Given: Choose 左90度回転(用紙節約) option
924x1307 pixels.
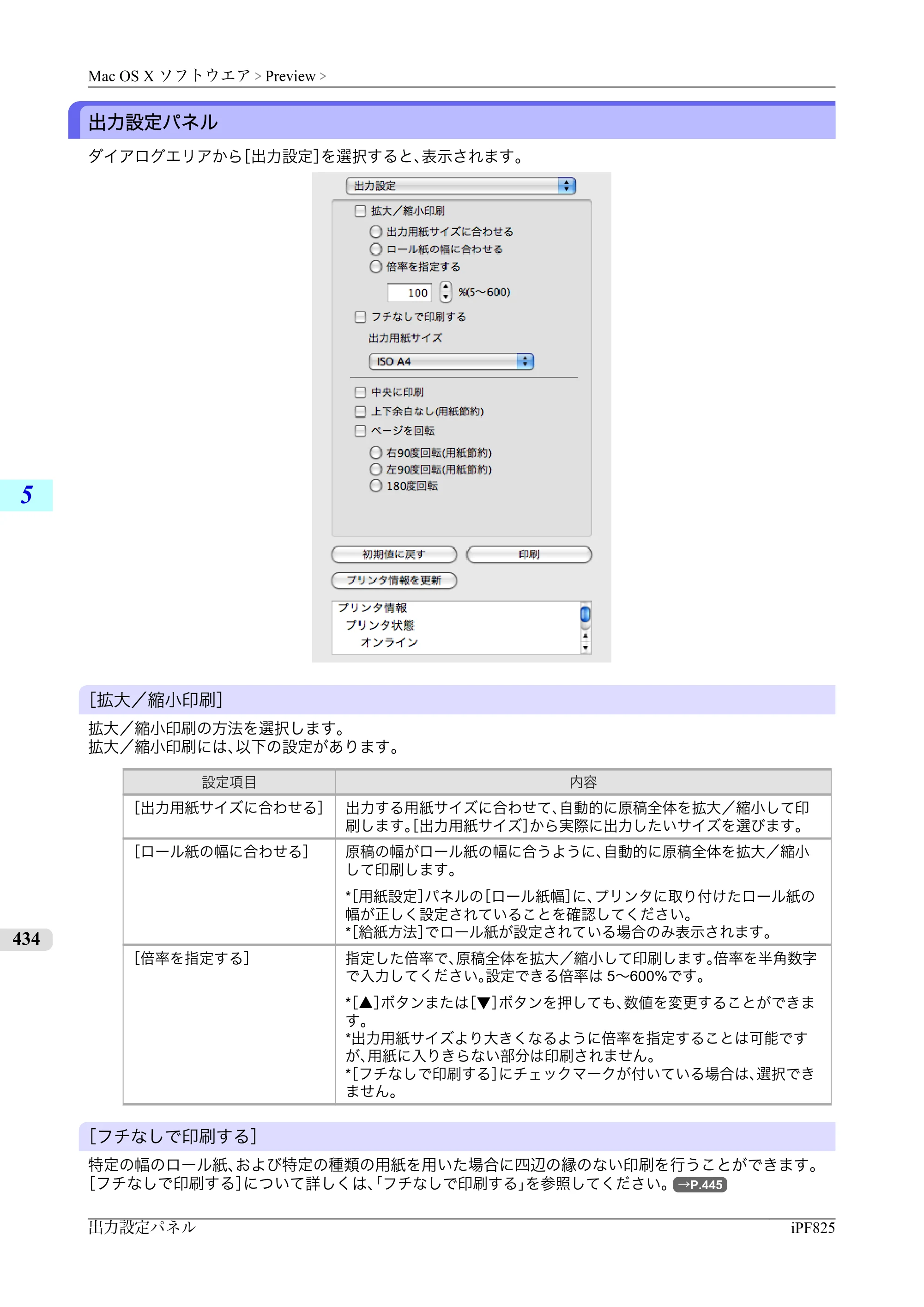Looking at the screenshot, I should (375, 470).
